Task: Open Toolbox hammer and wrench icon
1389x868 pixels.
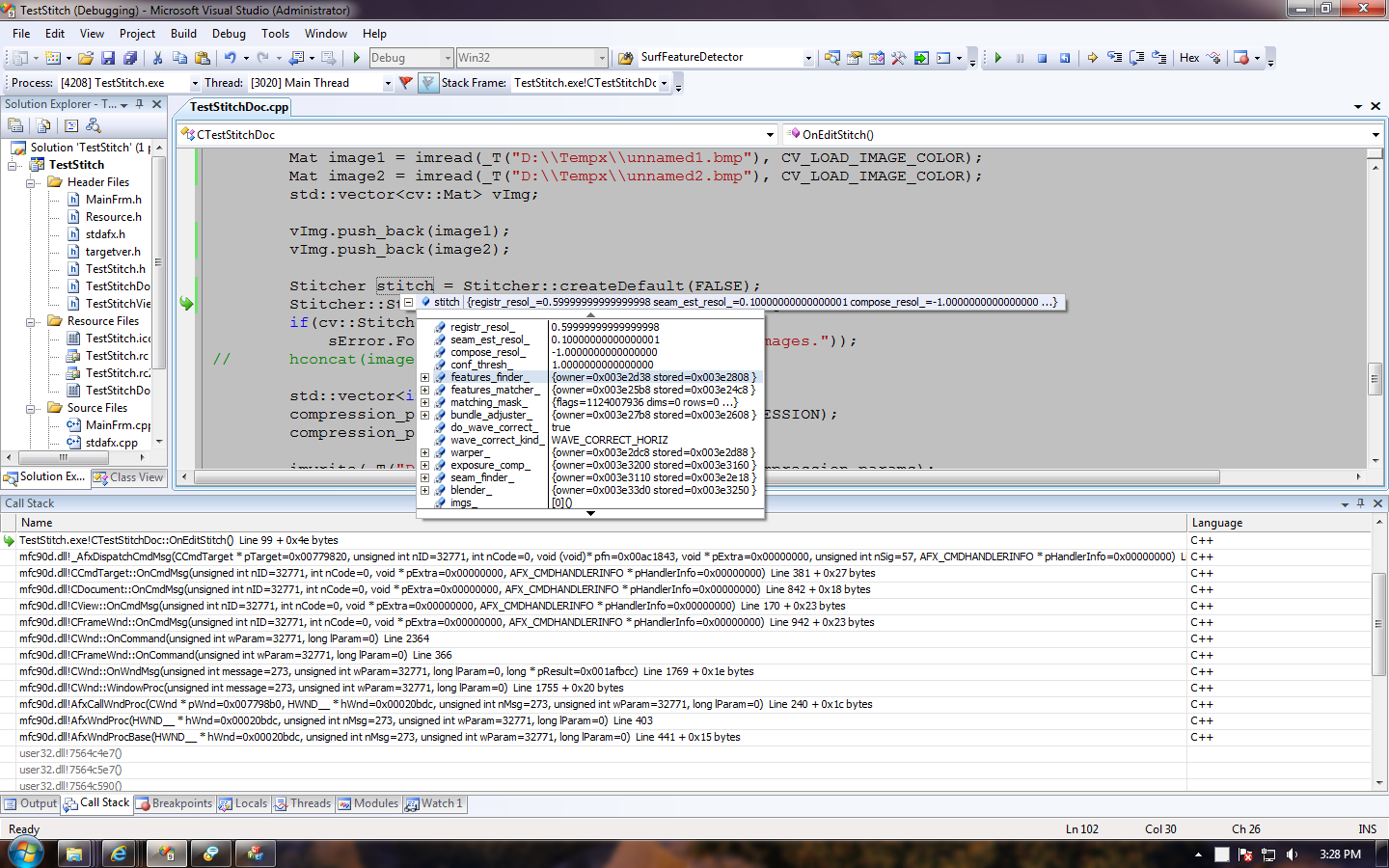Action: 899,58
